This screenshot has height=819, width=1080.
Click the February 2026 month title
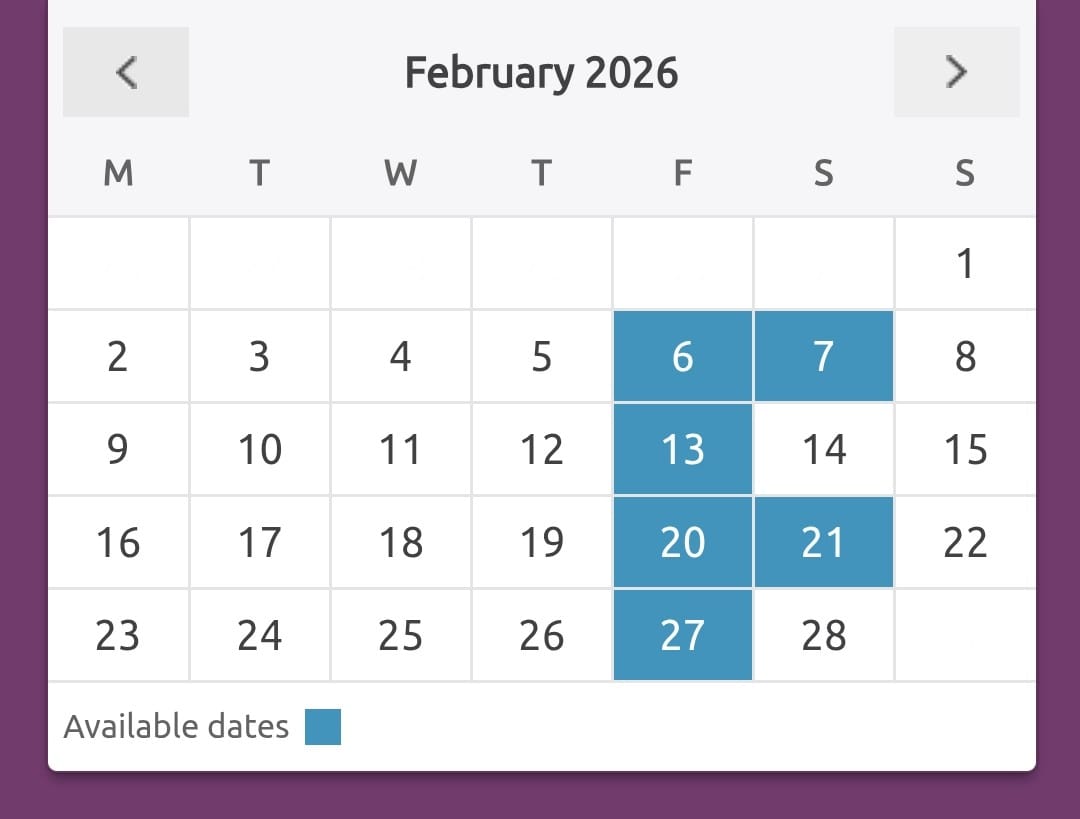point(541,73)
